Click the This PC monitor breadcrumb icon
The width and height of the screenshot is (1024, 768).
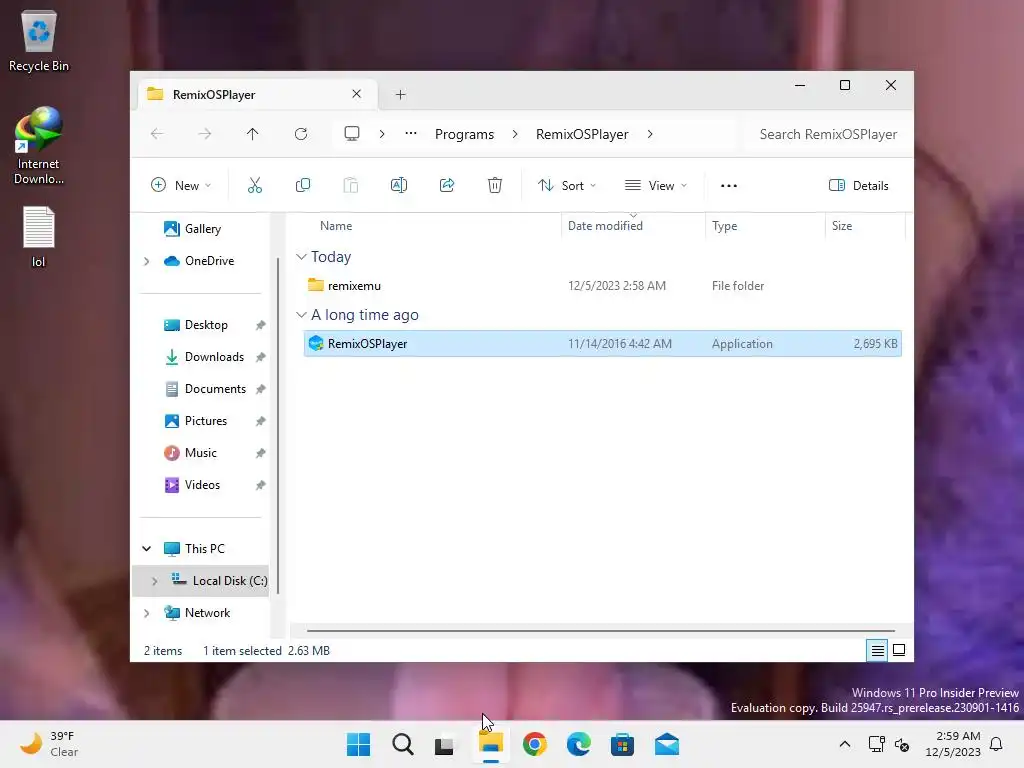(x=352, y=134)
